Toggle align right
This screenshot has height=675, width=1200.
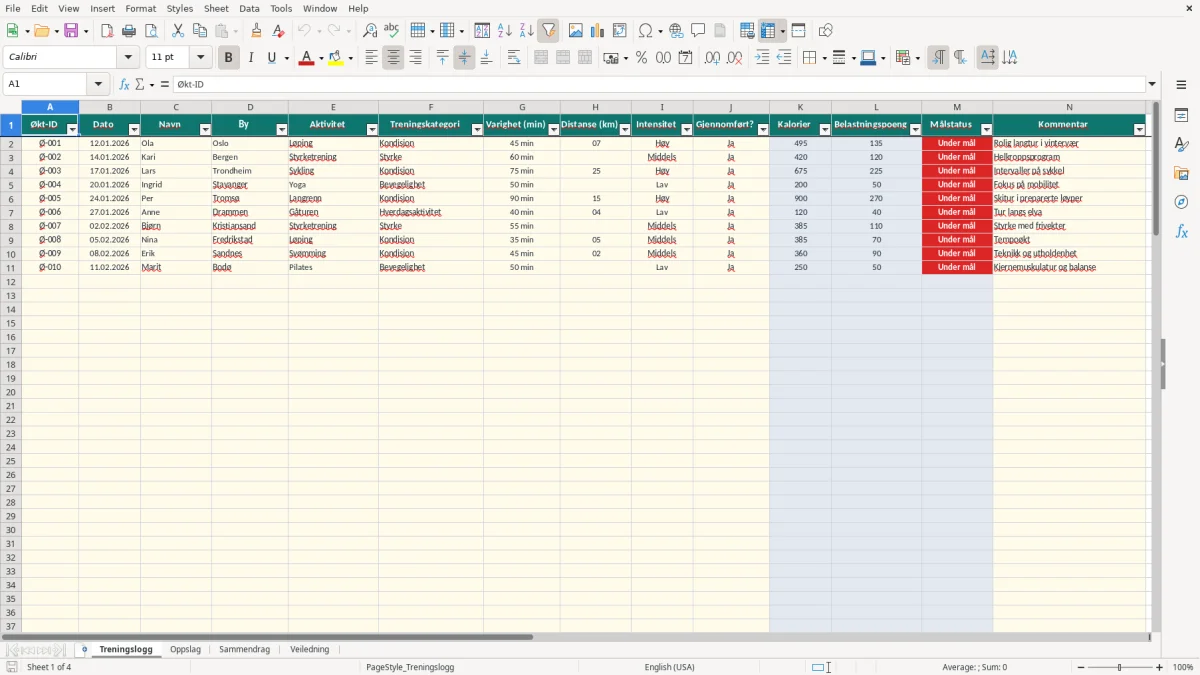coord(415,58)
